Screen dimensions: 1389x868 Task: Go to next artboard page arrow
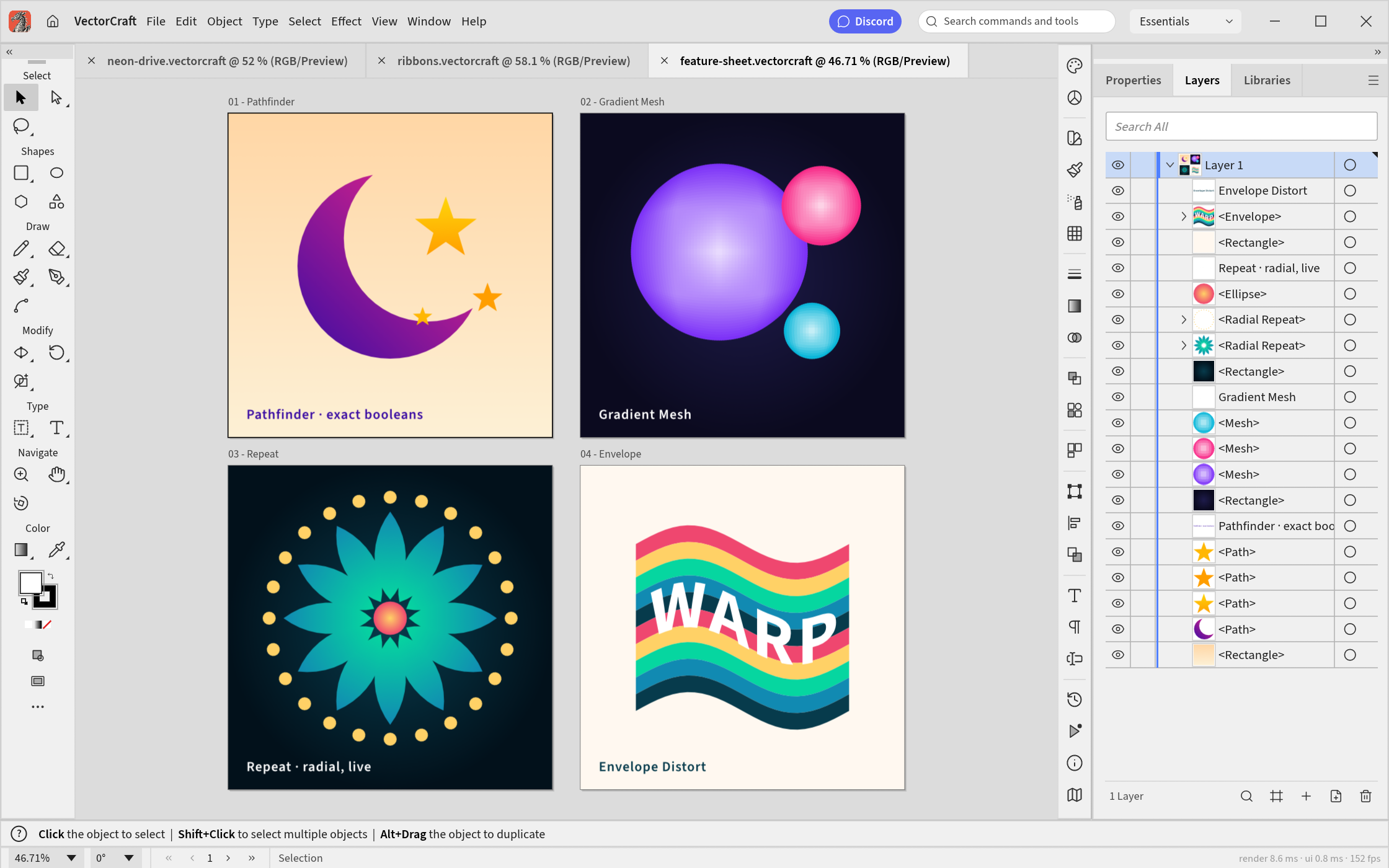click(x=228, y=858)
